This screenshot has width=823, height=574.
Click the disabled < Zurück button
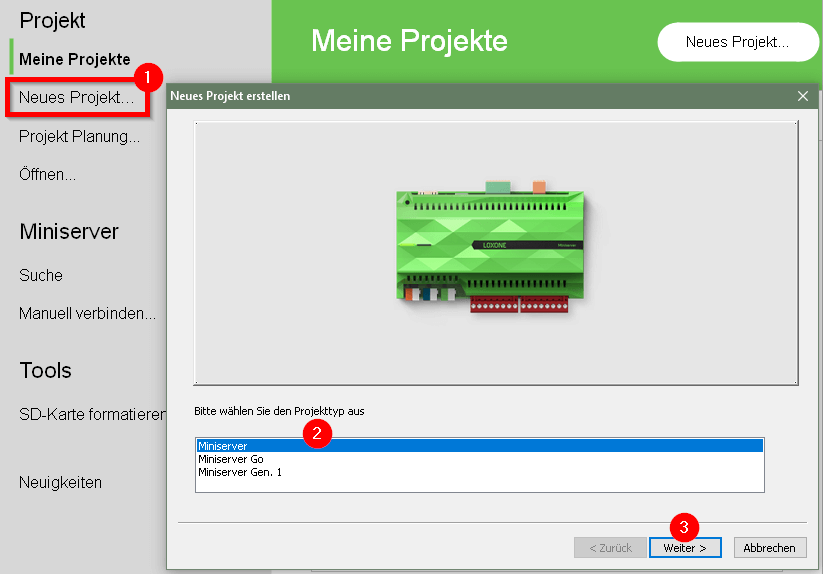tap(610, 548)
